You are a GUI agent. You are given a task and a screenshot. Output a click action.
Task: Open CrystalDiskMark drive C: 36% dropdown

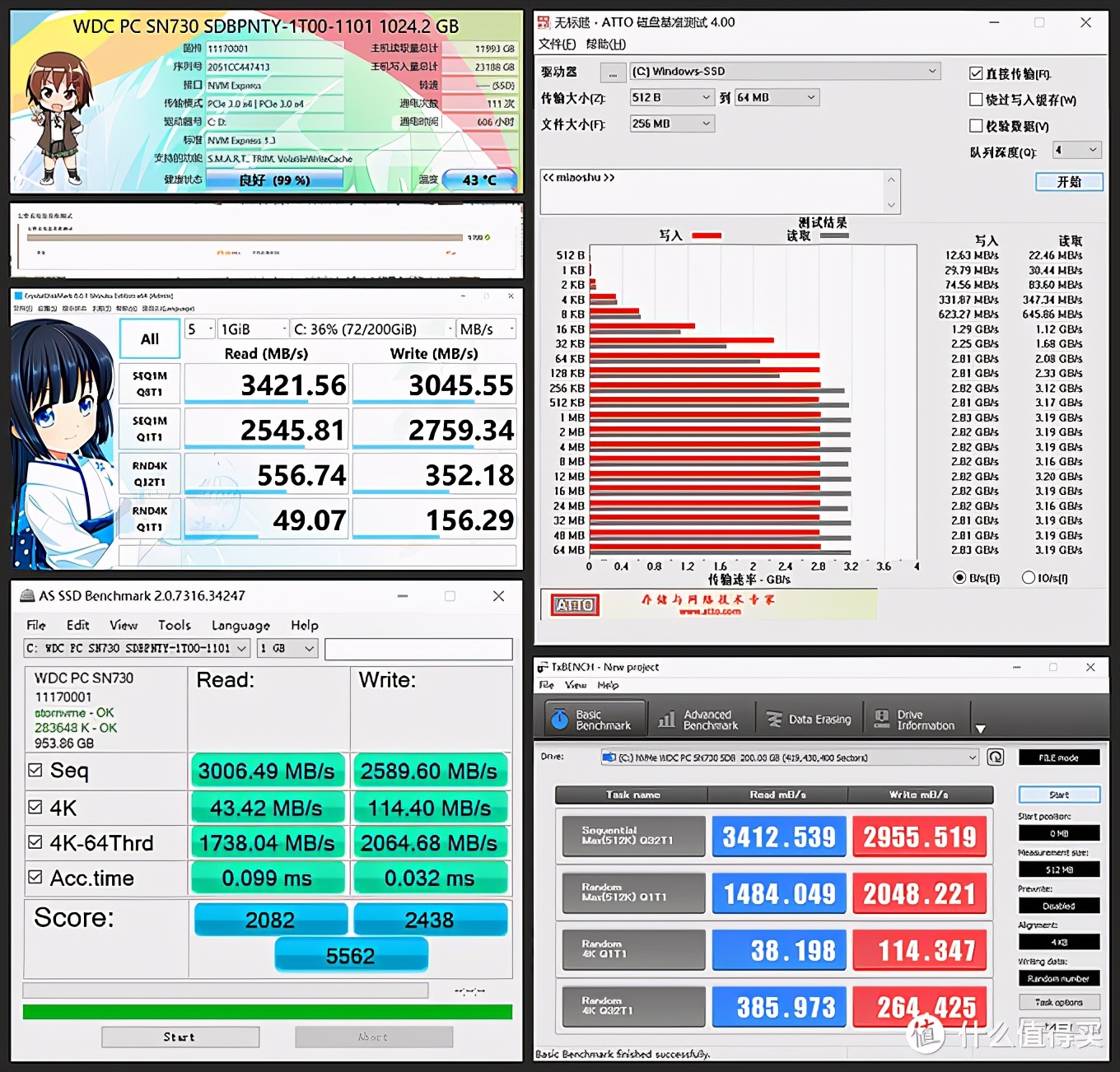373,329
